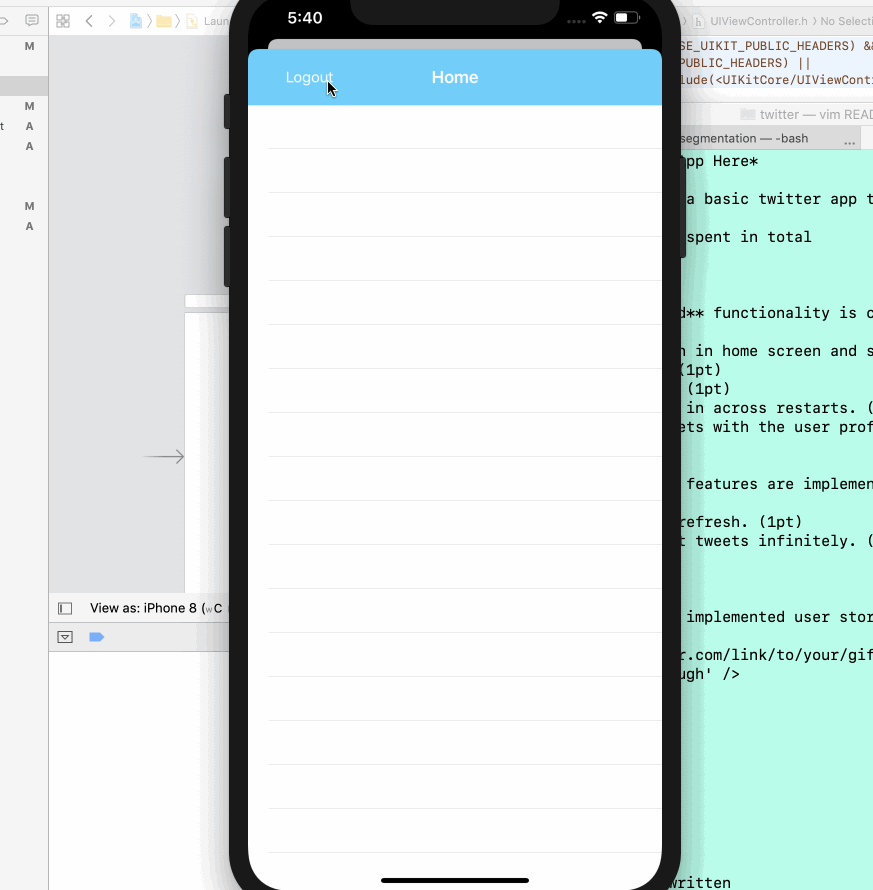Click the simulator home indicator bar
Screen dimensions: 873x890
click(455, 880)
